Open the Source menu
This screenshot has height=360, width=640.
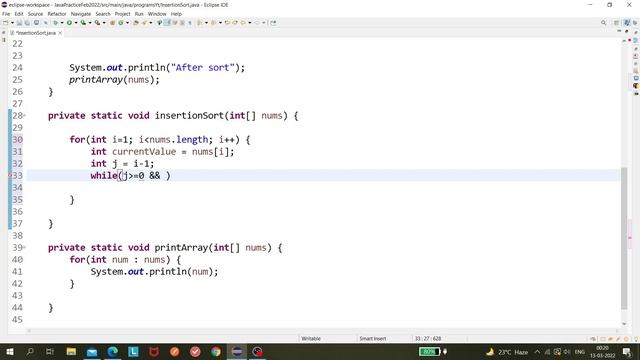tap(35, 14)
